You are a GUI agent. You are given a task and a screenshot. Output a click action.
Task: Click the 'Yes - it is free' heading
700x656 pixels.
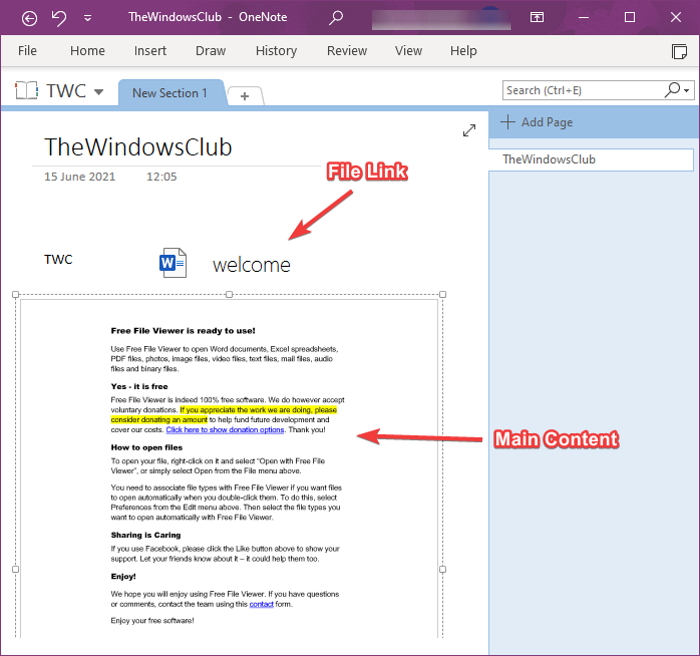pyautogui.click(x=139, y=387)
